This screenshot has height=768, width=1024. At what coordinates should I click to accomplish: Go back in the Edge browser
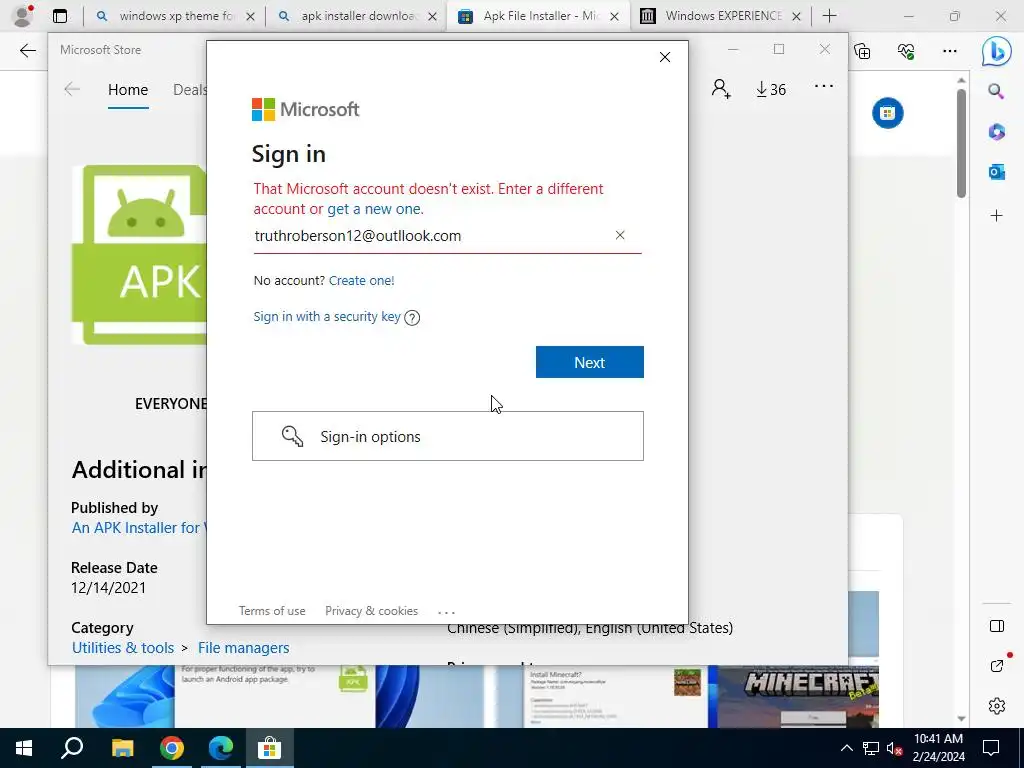27,51
